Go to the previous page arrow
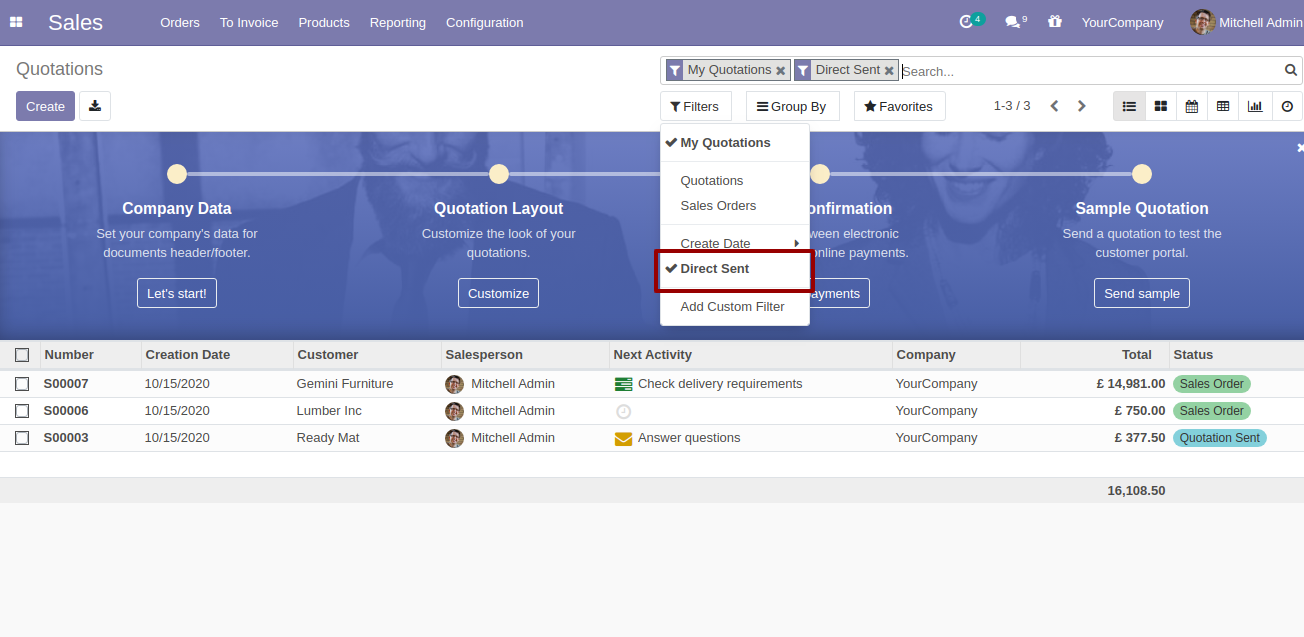 [1054, 106]
